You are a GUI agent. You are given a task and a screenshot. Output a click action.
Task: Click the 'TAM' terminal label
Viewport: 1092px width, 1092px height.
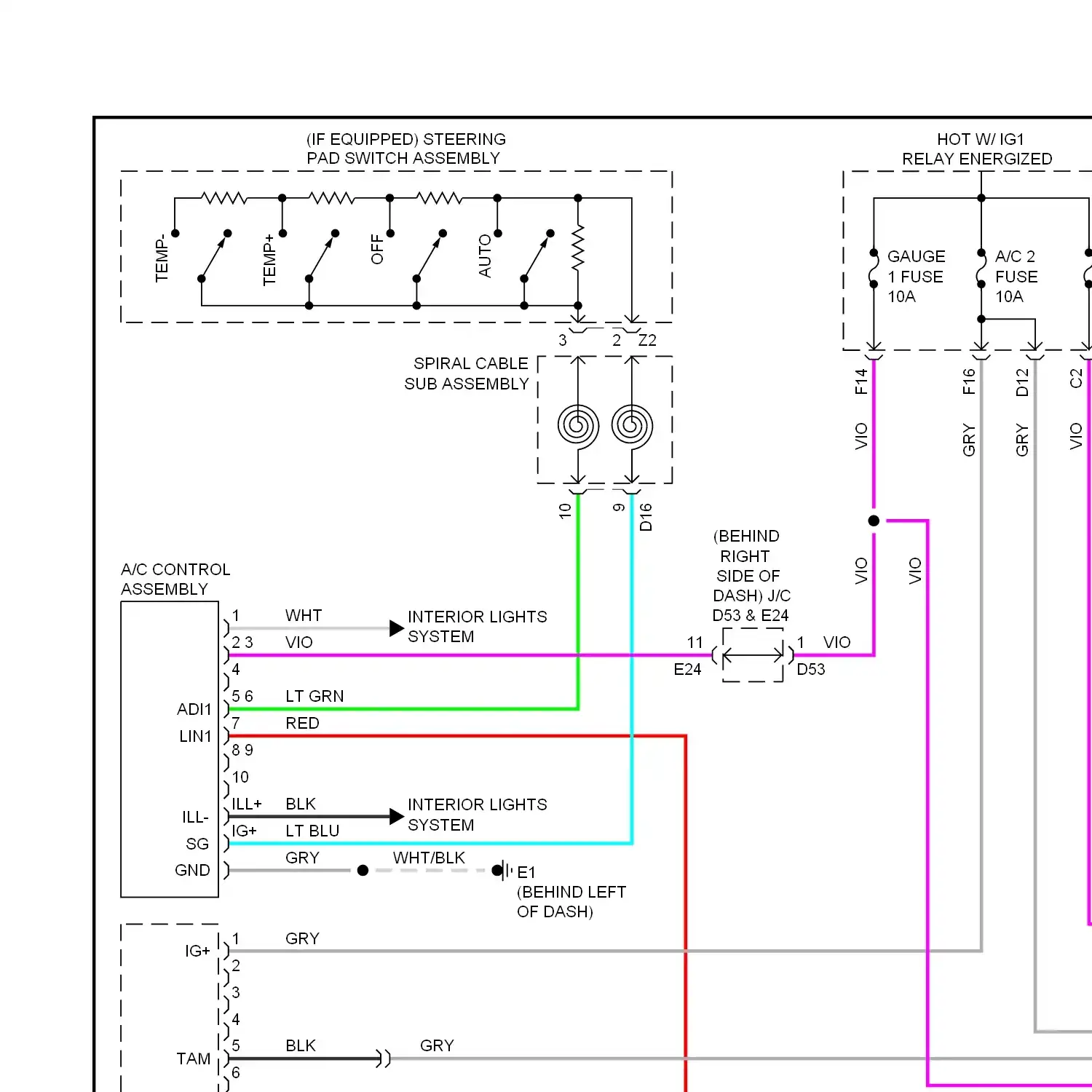[x=193, y=1059]
